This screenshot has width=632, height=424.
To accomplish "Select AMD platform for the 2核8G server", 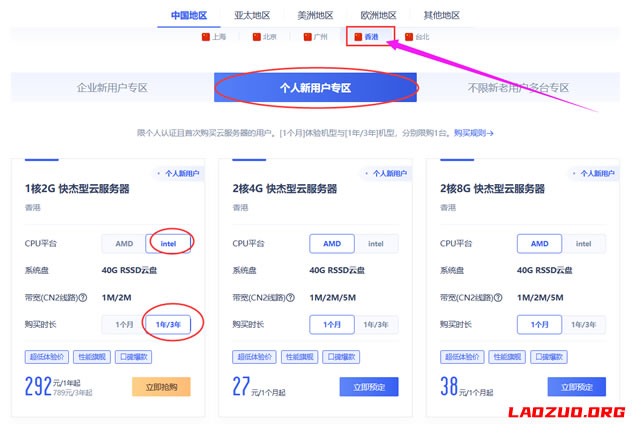I will (x=539, y=244).
